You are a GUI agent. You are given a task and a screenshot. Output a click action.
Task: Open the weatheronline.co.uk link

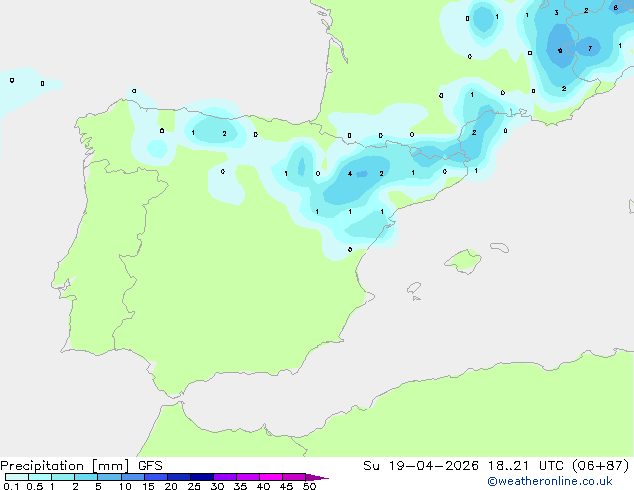tap(550, 481)
